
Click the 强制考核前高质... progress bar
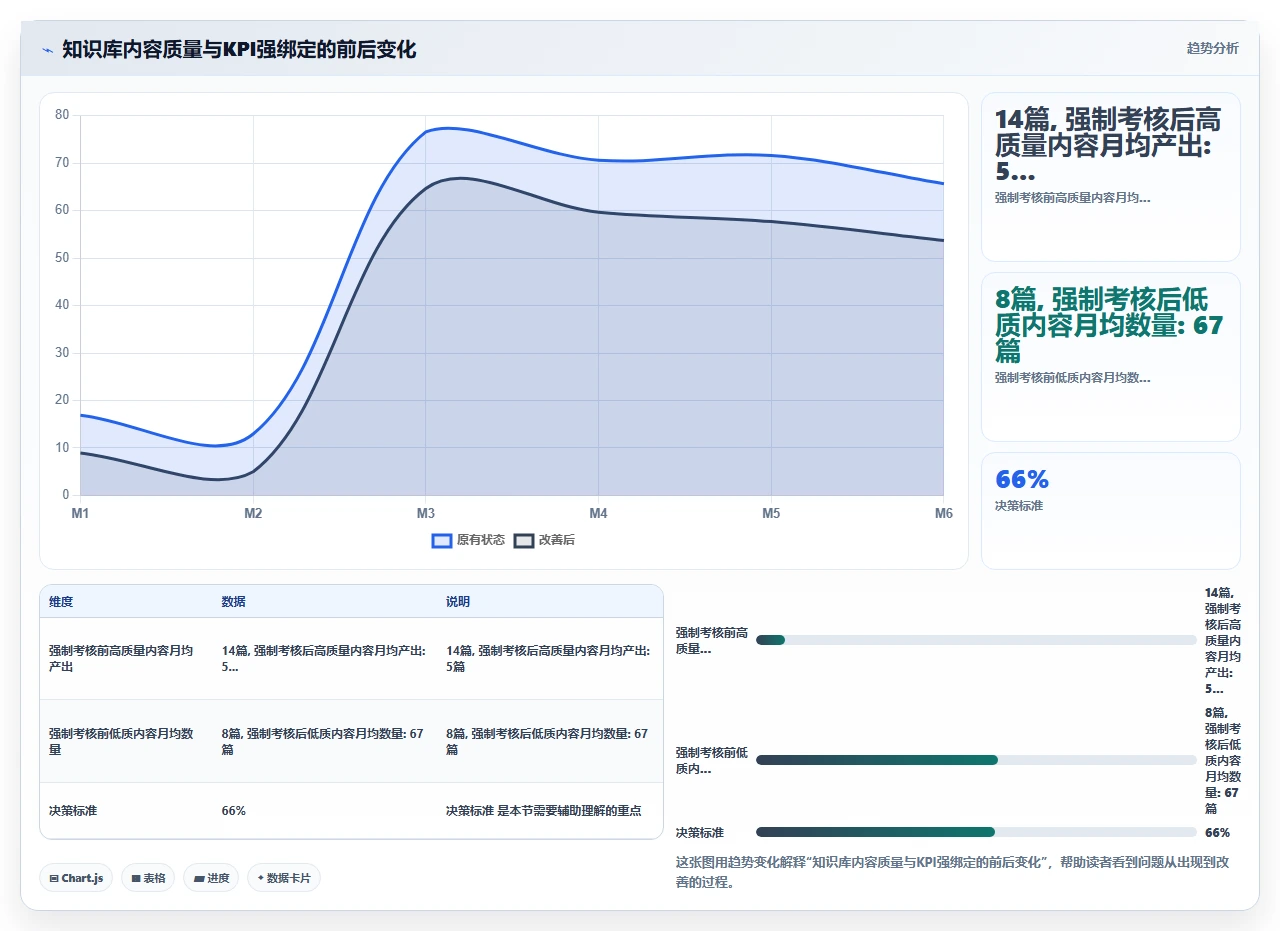pyautogui.click(x=976, y=640)
